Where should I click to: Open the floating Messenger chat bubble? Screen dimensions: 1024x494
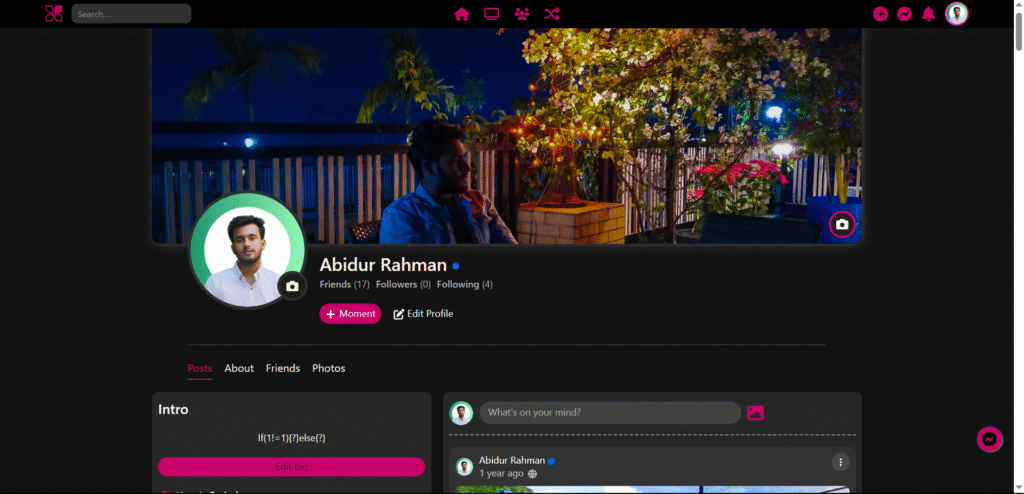point(989,439)
